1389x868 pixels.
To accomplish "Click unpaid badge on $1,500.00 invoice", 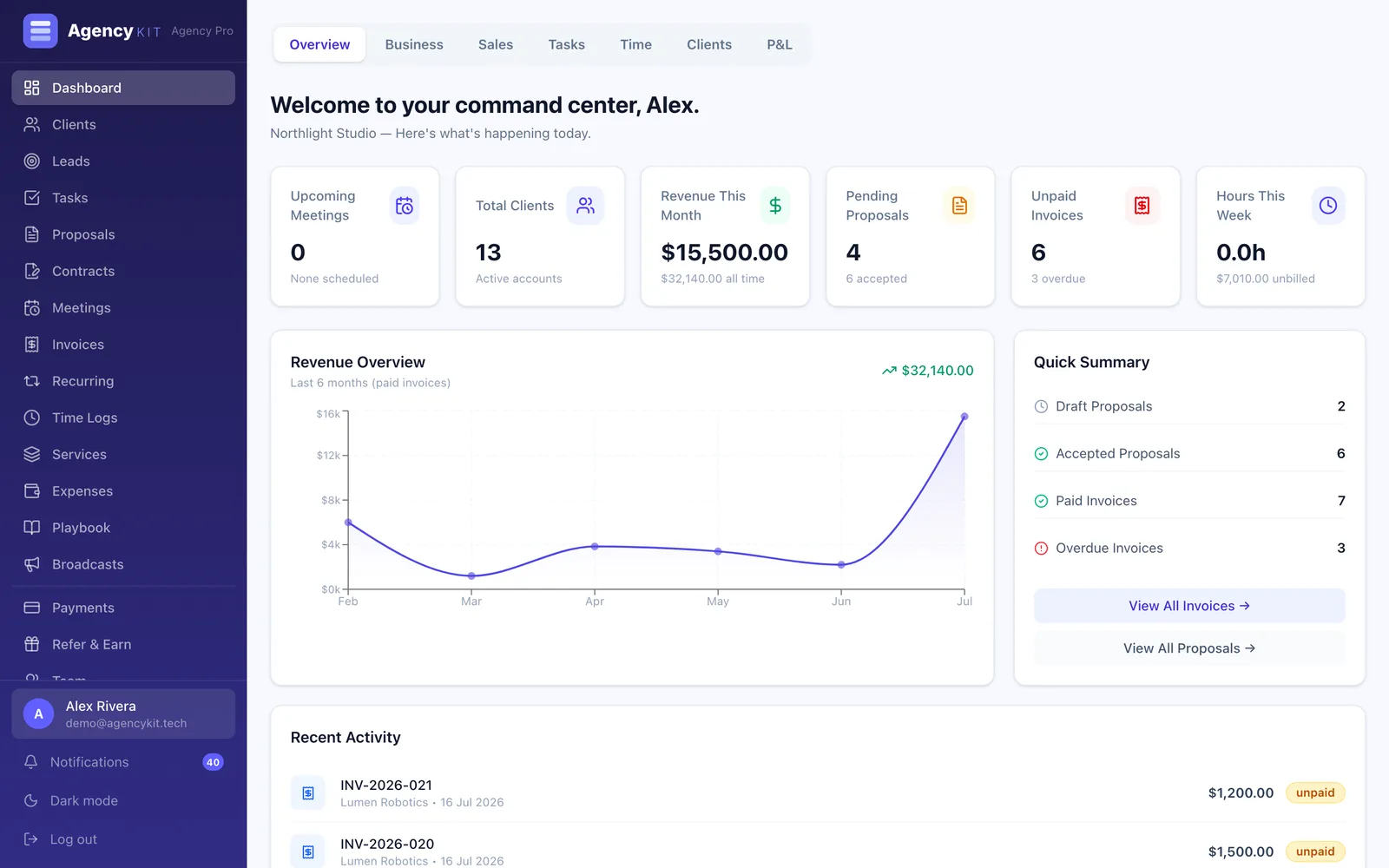I will click(x=1315, y=852).
